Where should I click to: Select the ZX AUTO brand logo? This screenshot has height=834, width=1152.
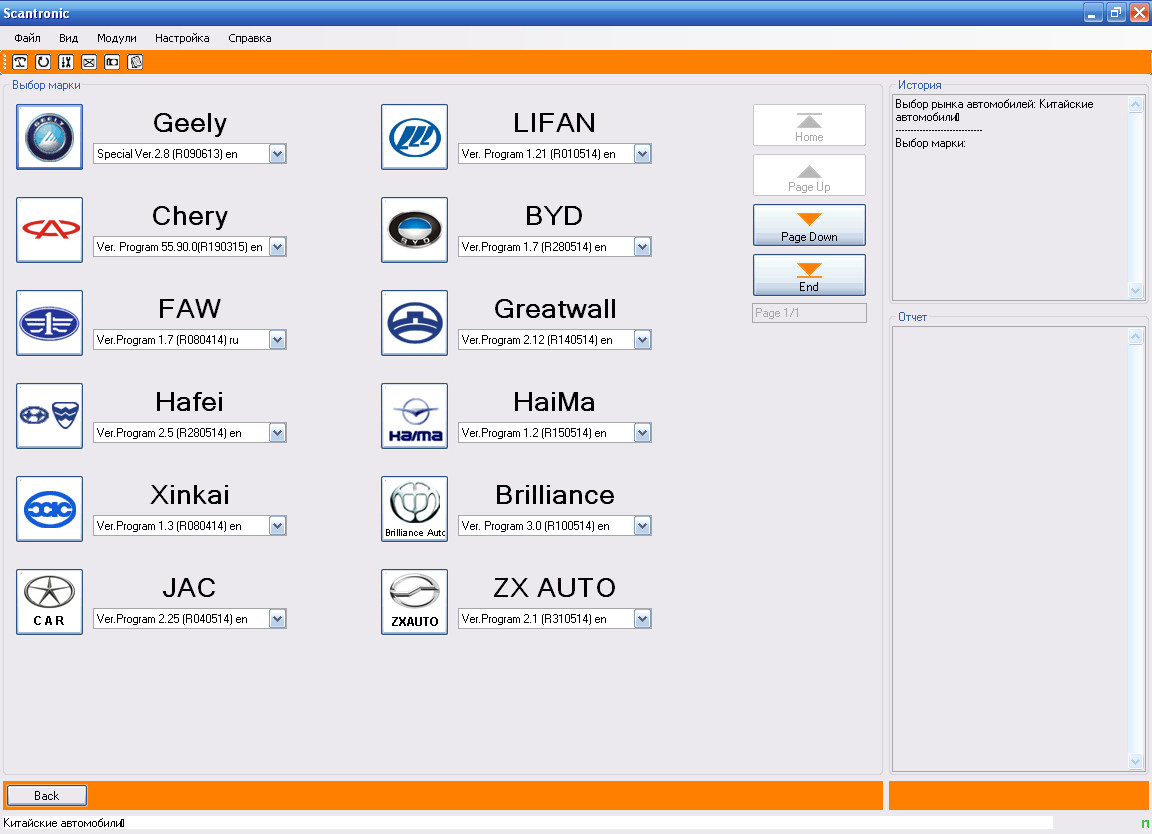click(x=414, y=602)
